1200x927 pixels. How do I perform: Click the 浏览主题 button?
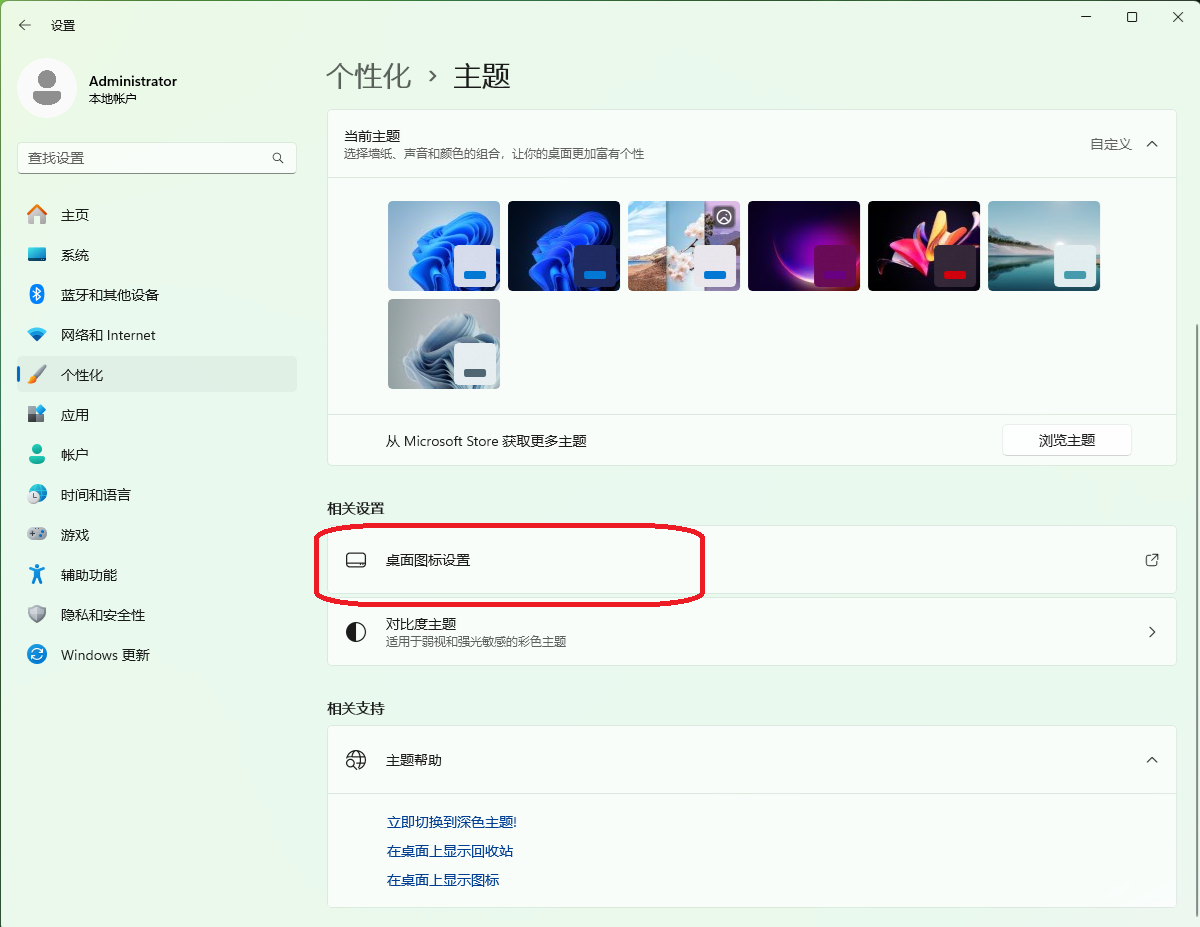(x=1067, y=440)
